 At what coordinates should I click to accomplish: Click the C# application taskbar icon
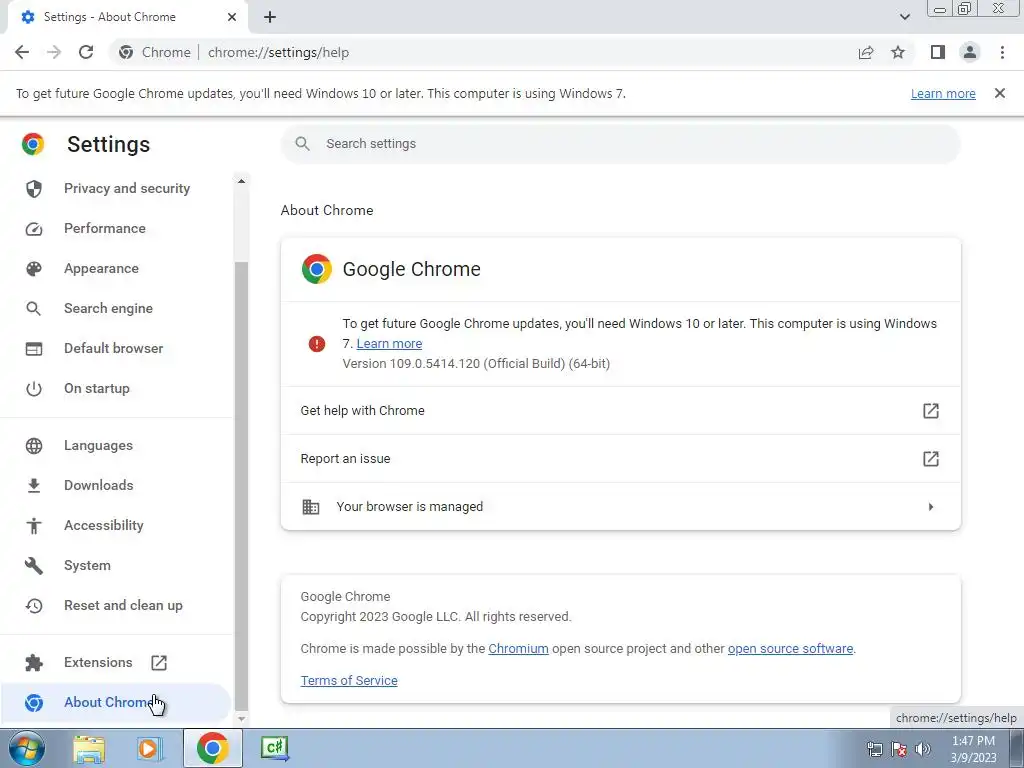click(x=274, y=748)
